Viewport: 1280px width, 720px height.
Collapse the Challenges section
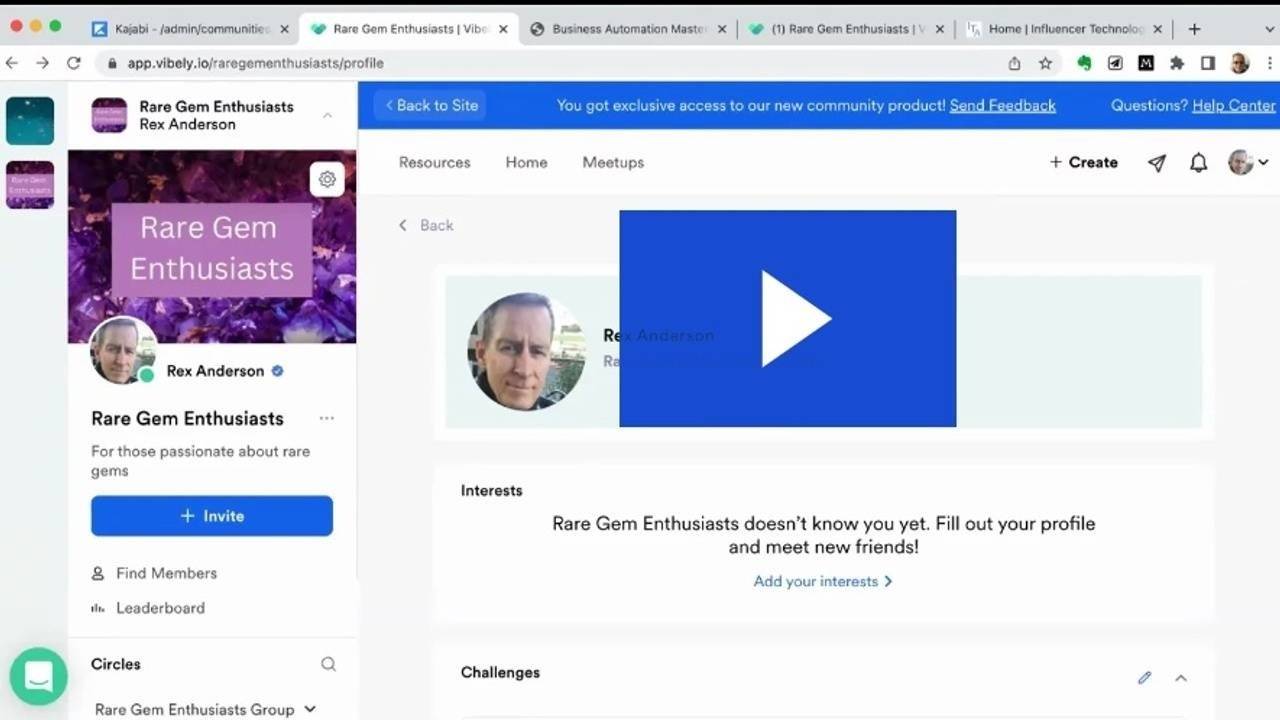(x=1181, y=677)
